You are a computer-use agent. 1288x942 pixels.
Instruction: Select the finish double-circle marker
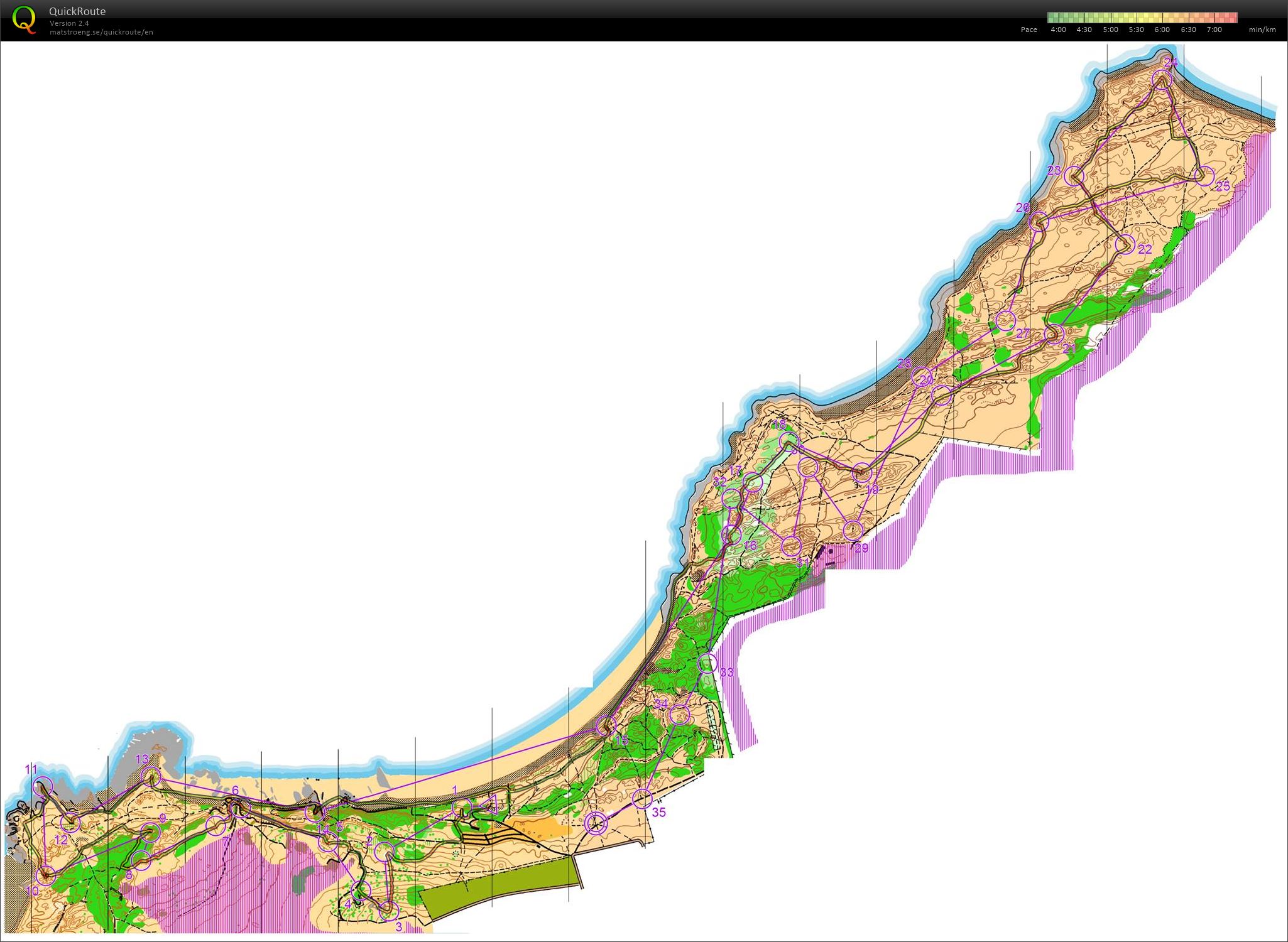click(x=595, y=823)
